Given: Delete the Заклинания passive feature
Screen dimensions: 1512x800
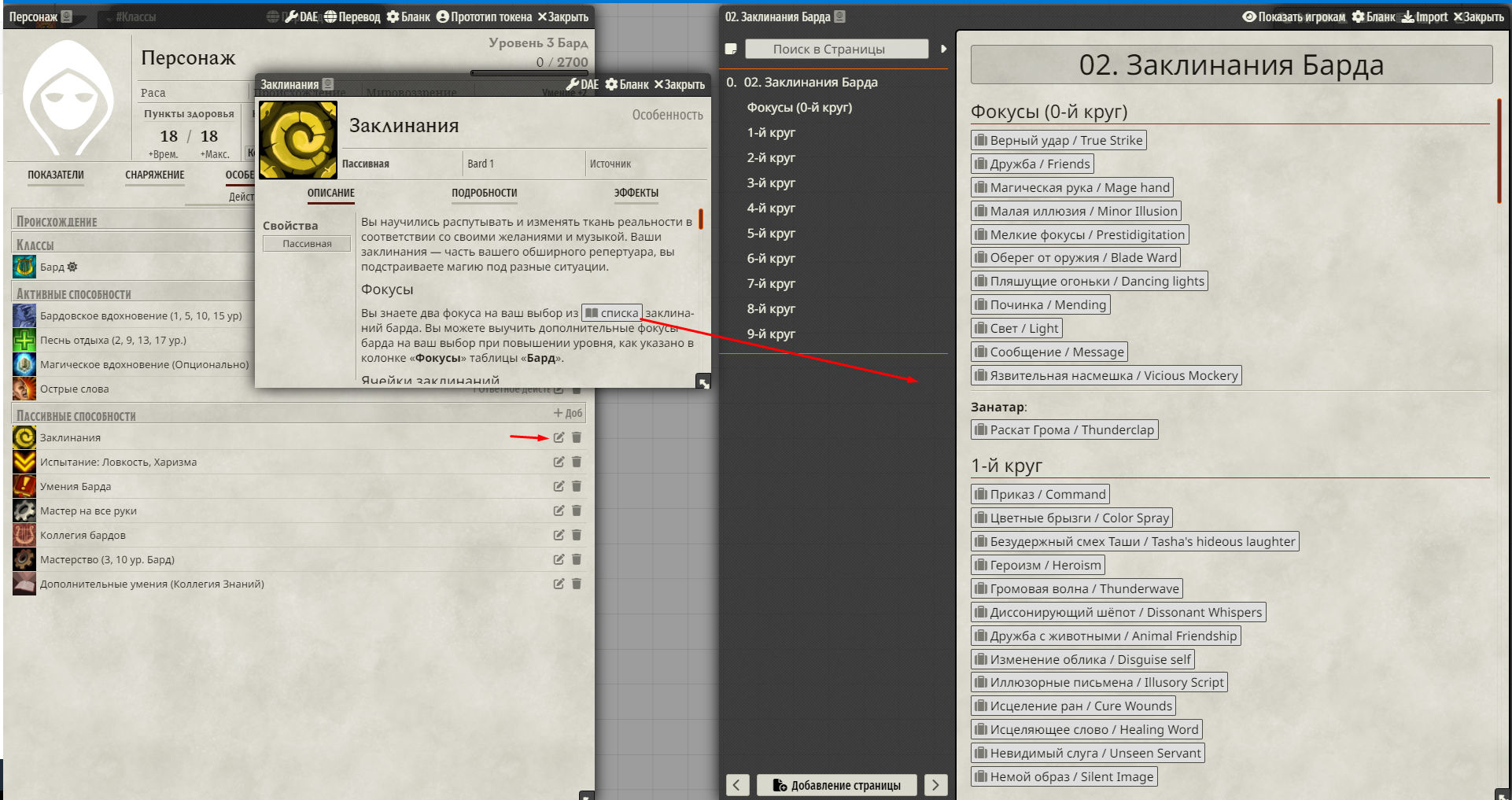Looking at the screenshot, I should 576,437.
